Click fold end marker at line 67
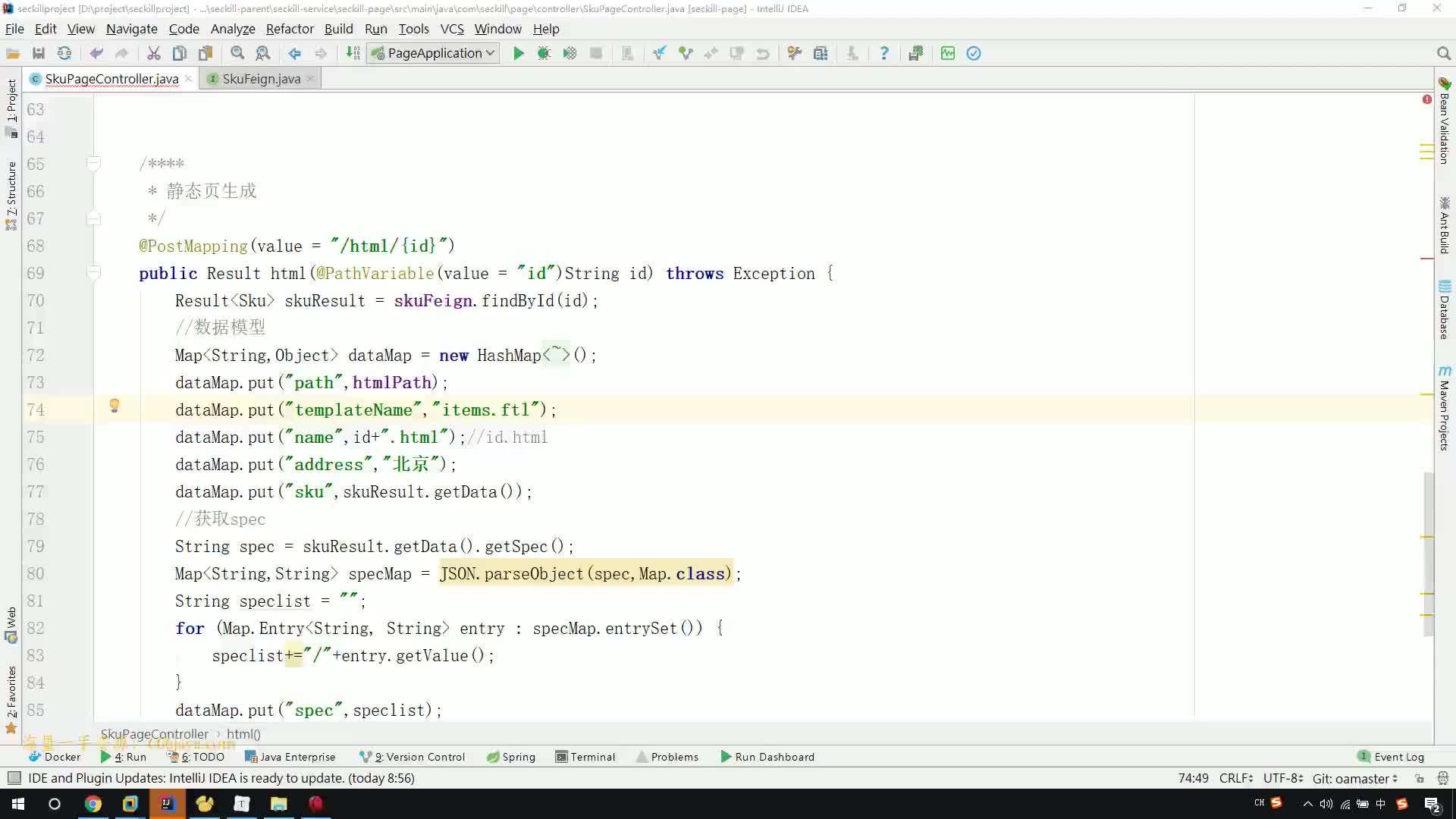 [94, 218]
